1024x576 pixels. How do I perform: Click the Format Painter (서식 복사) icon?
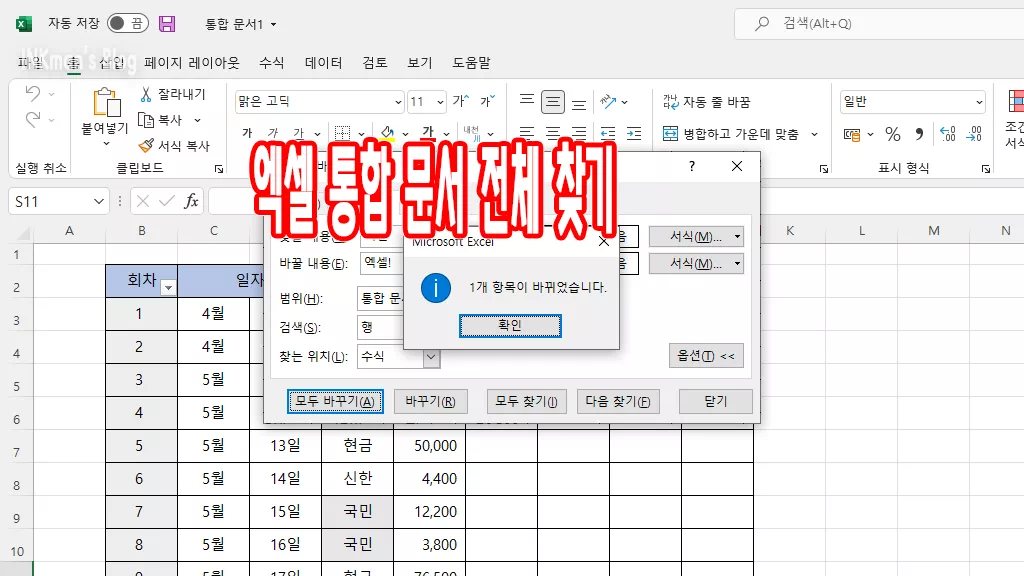pyautogui.click(x=146, y=145)
